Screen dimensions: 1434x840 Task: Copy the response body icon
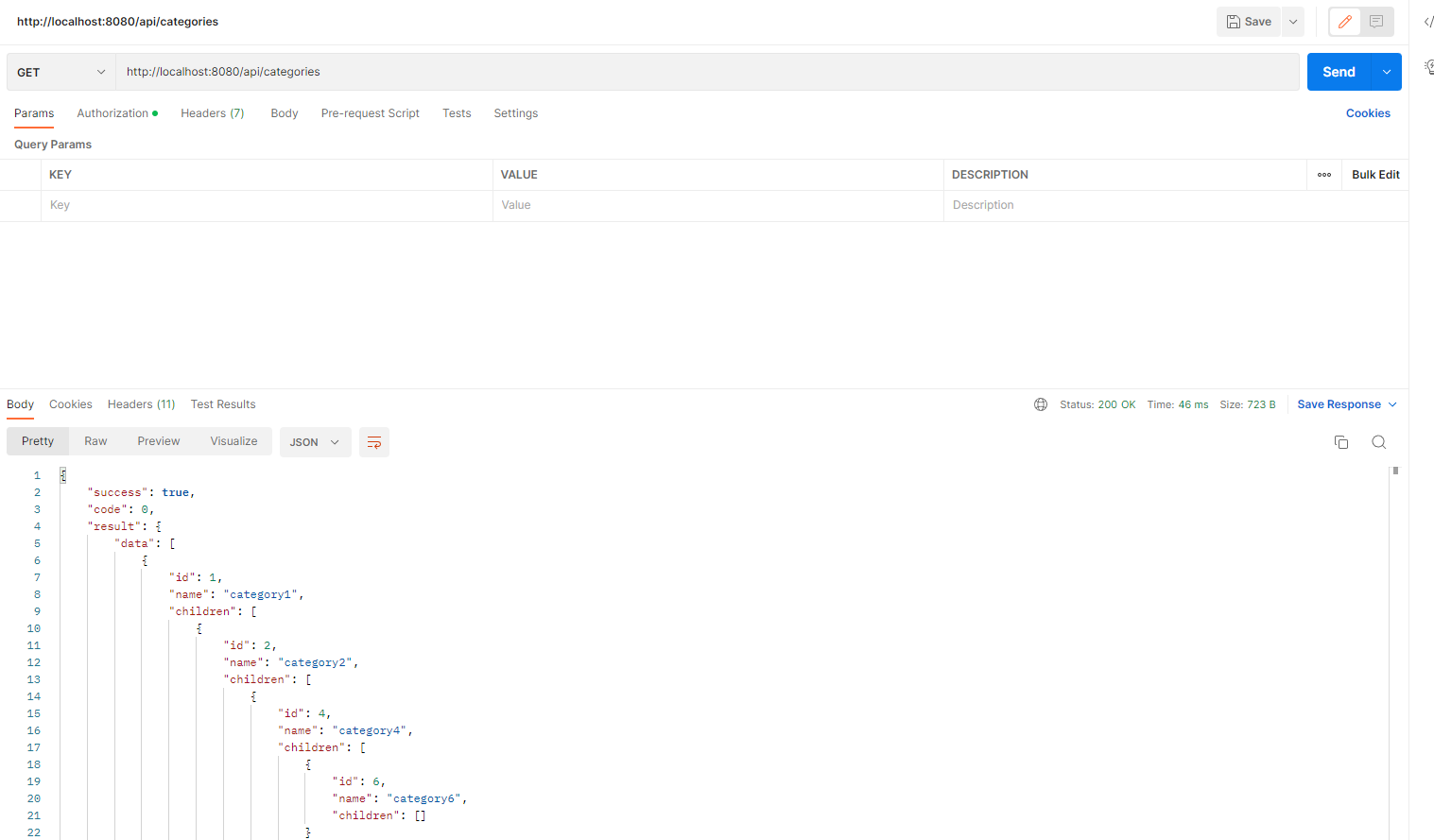1341,442
